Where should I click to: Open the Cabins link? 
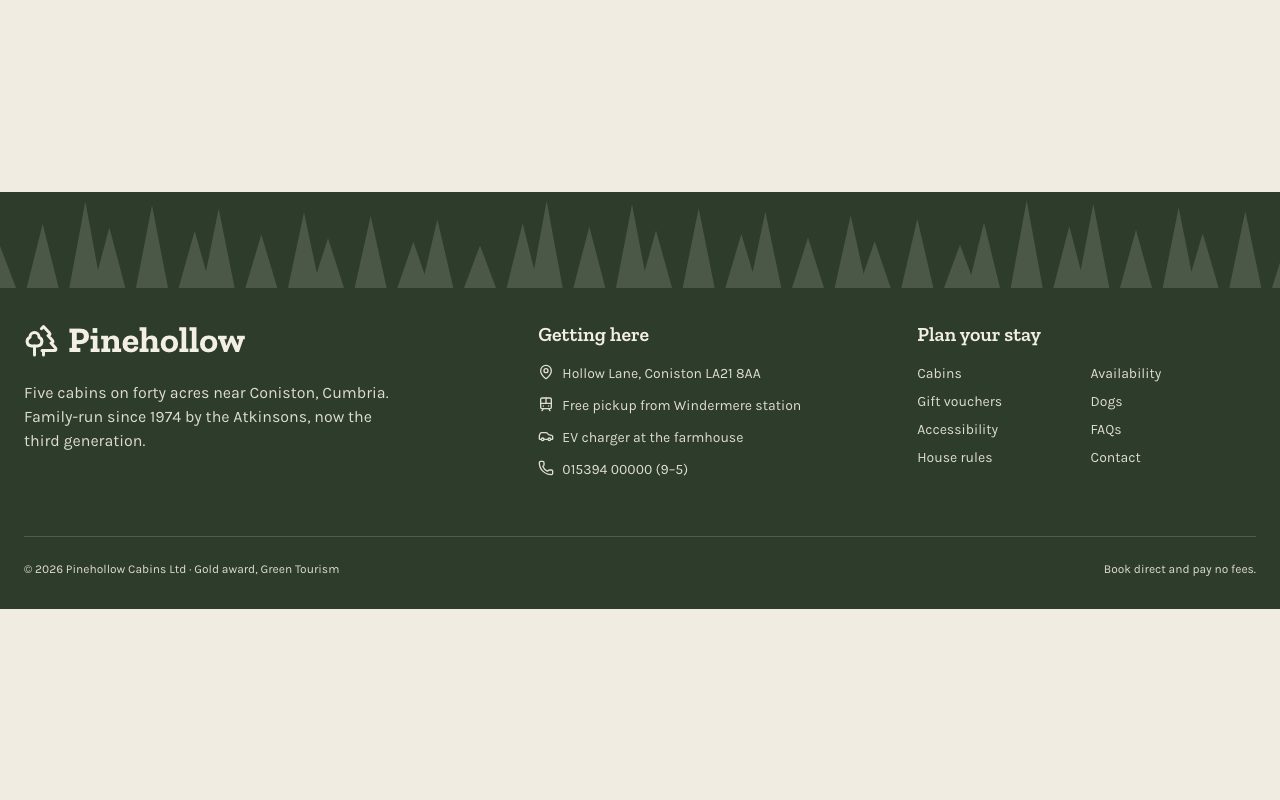click(x=939, y=373)
